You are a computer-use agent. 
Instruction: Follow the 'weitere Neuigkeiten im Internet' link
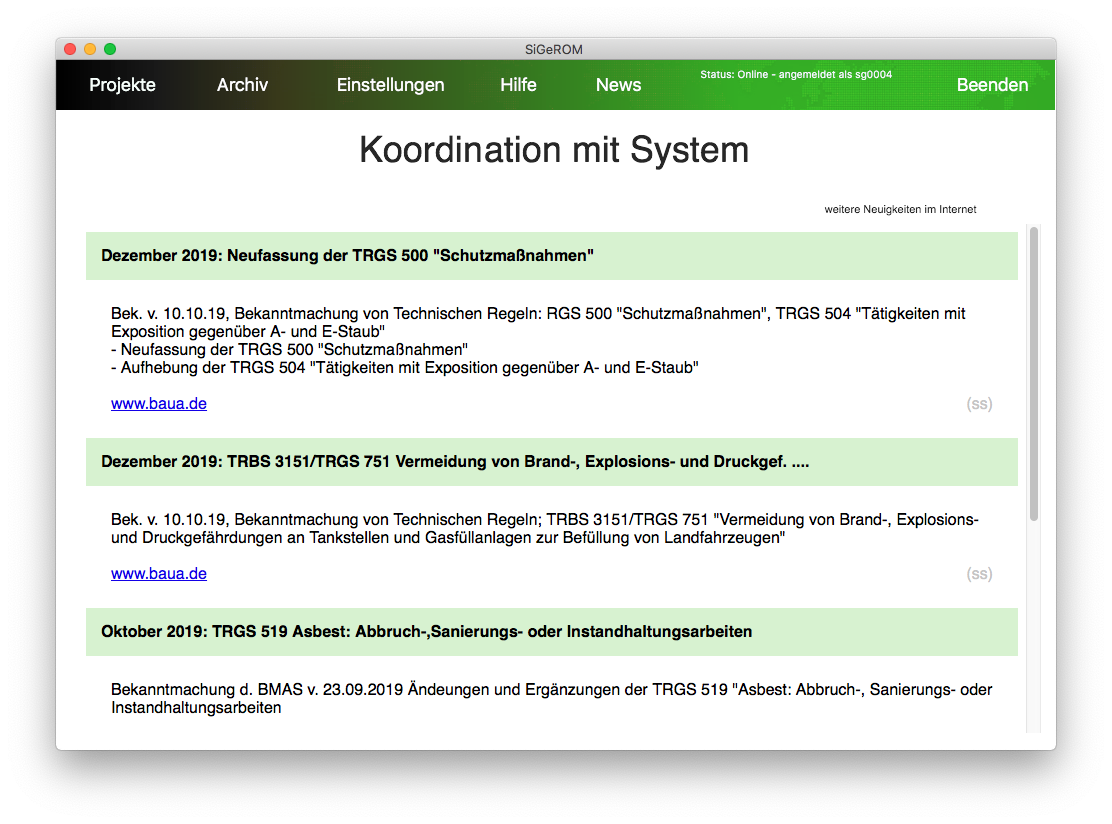[x=900, y=209]
